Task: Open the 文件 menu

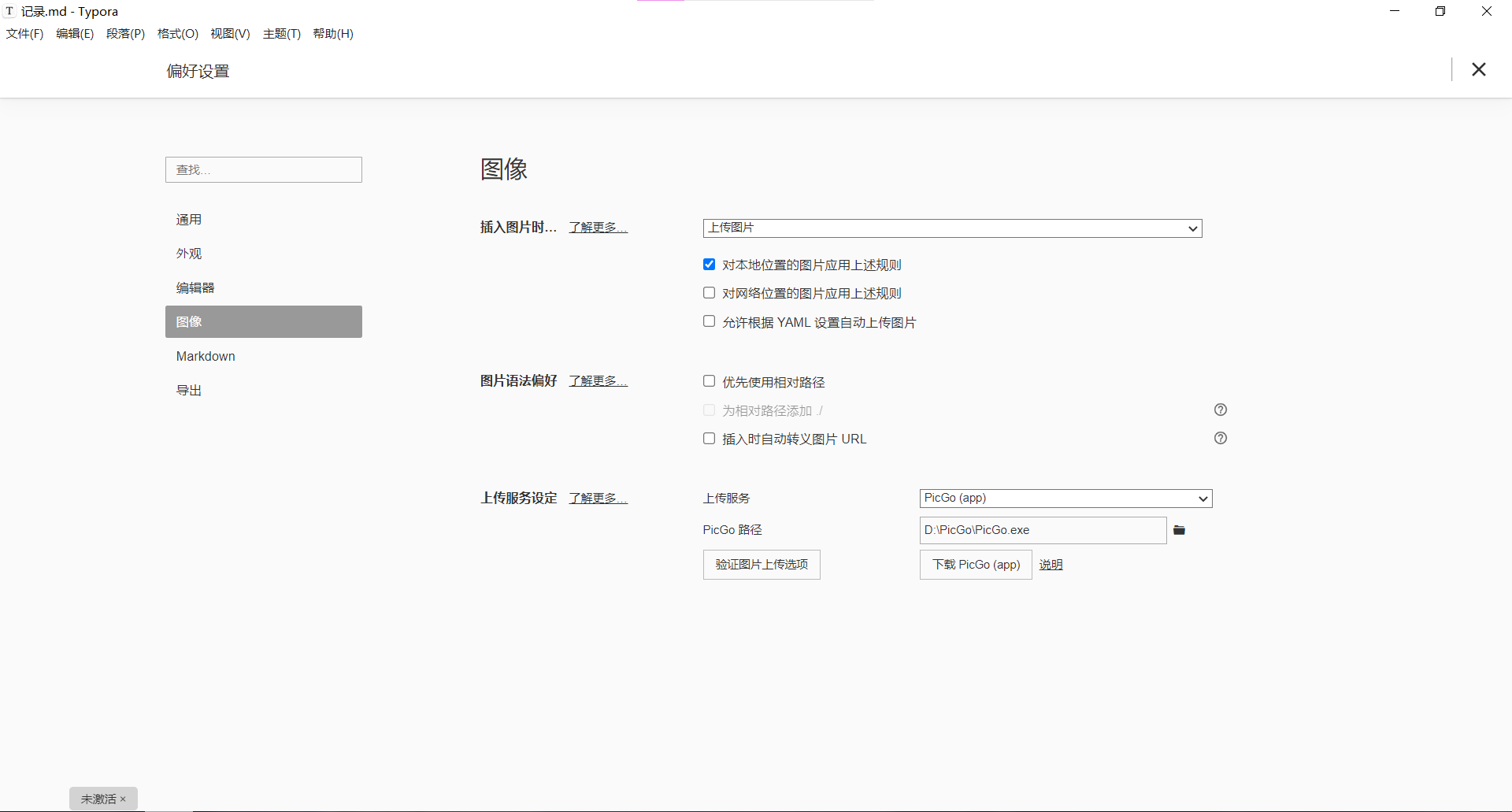Action: pyautogui.click(x=24, y=34)
